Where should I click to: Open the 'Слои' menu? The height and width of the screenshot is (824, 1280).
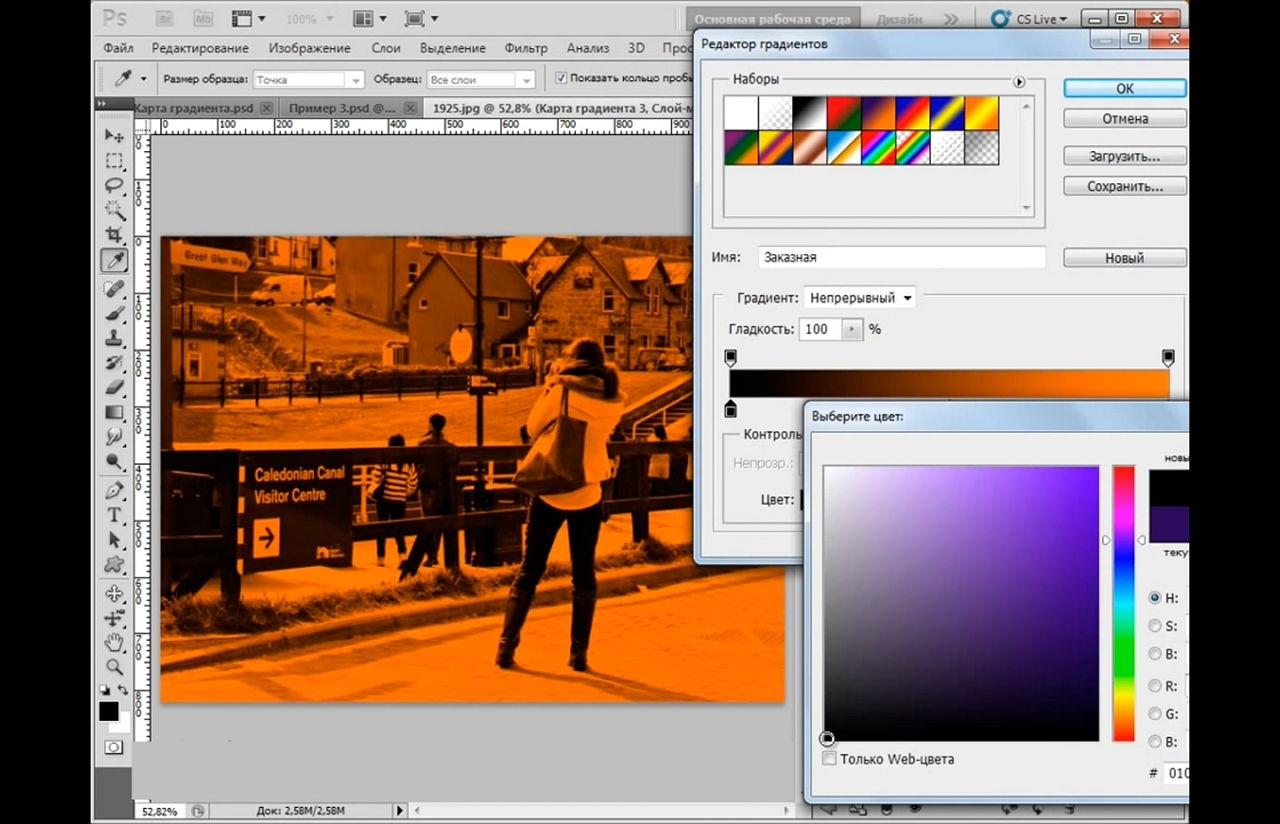tap(386, 48)
